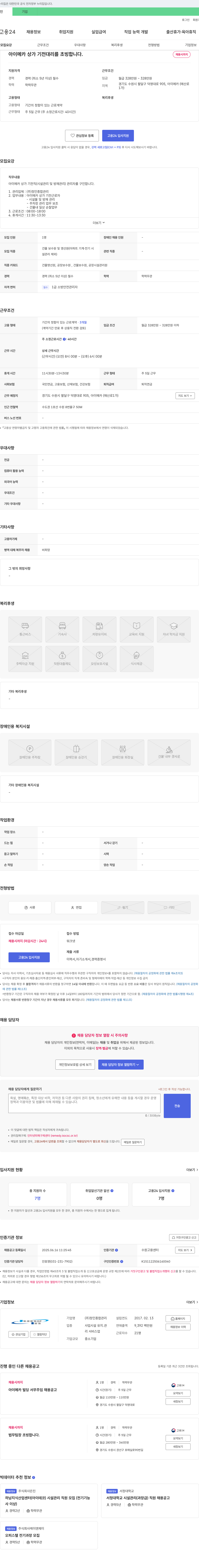Click the 전송 submit button
199x1568 pixels.
(177, 1106)
